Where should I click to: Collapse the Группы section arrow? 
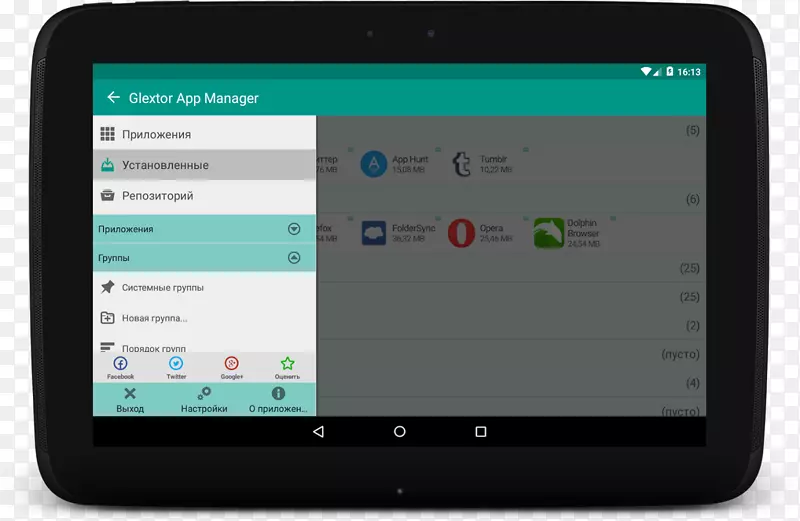[294, 258]
